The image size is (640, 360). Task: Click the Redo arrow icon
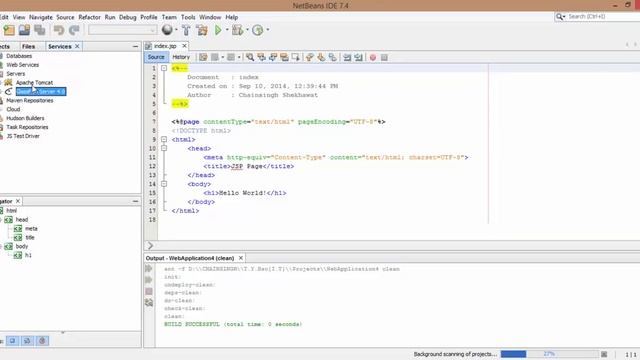click(74, 30)
